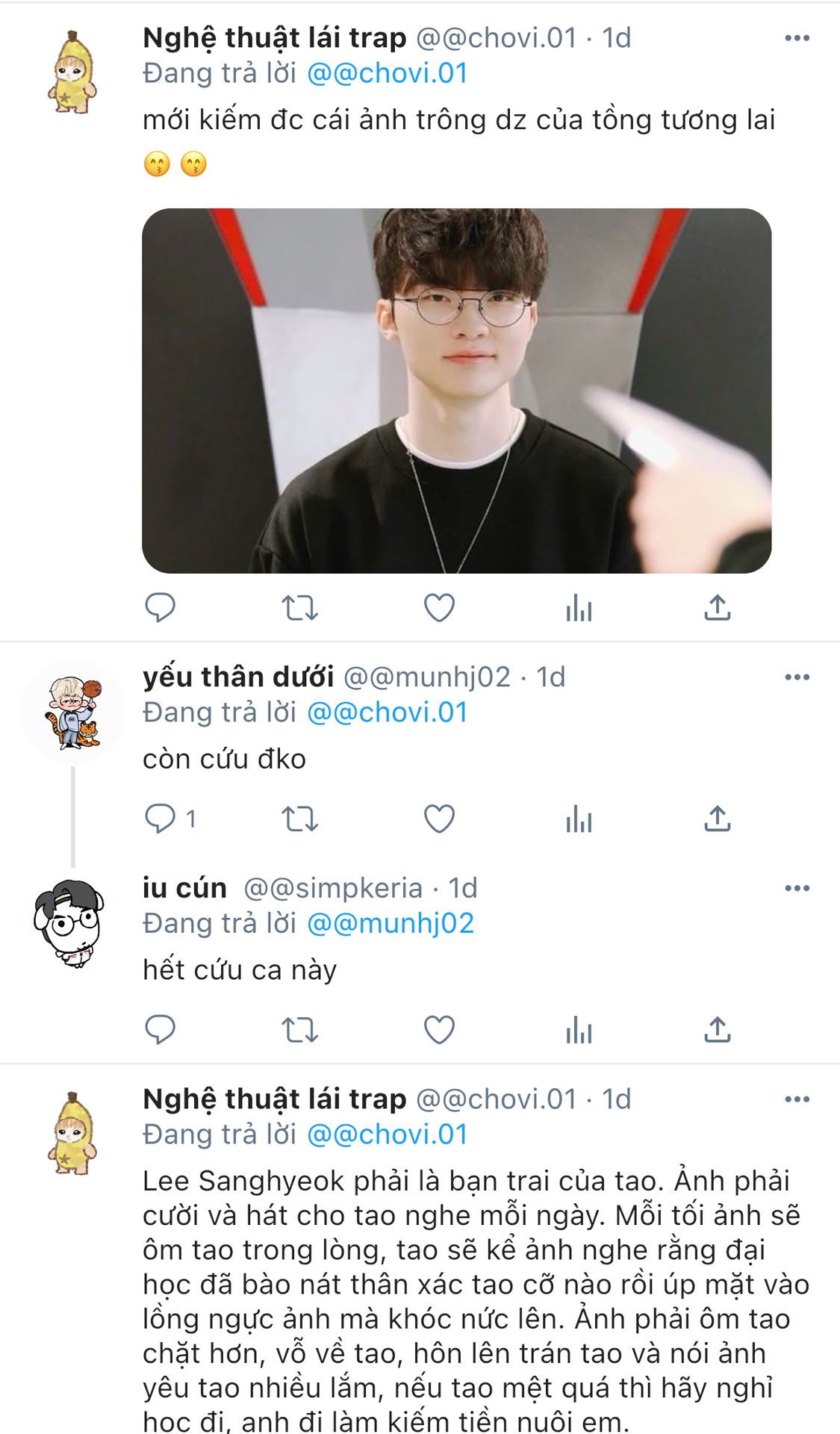The width and height of the screenshot is (840, 1434).
Task: Reply to the tweet with the photo
Action: (x=160, y=608)
